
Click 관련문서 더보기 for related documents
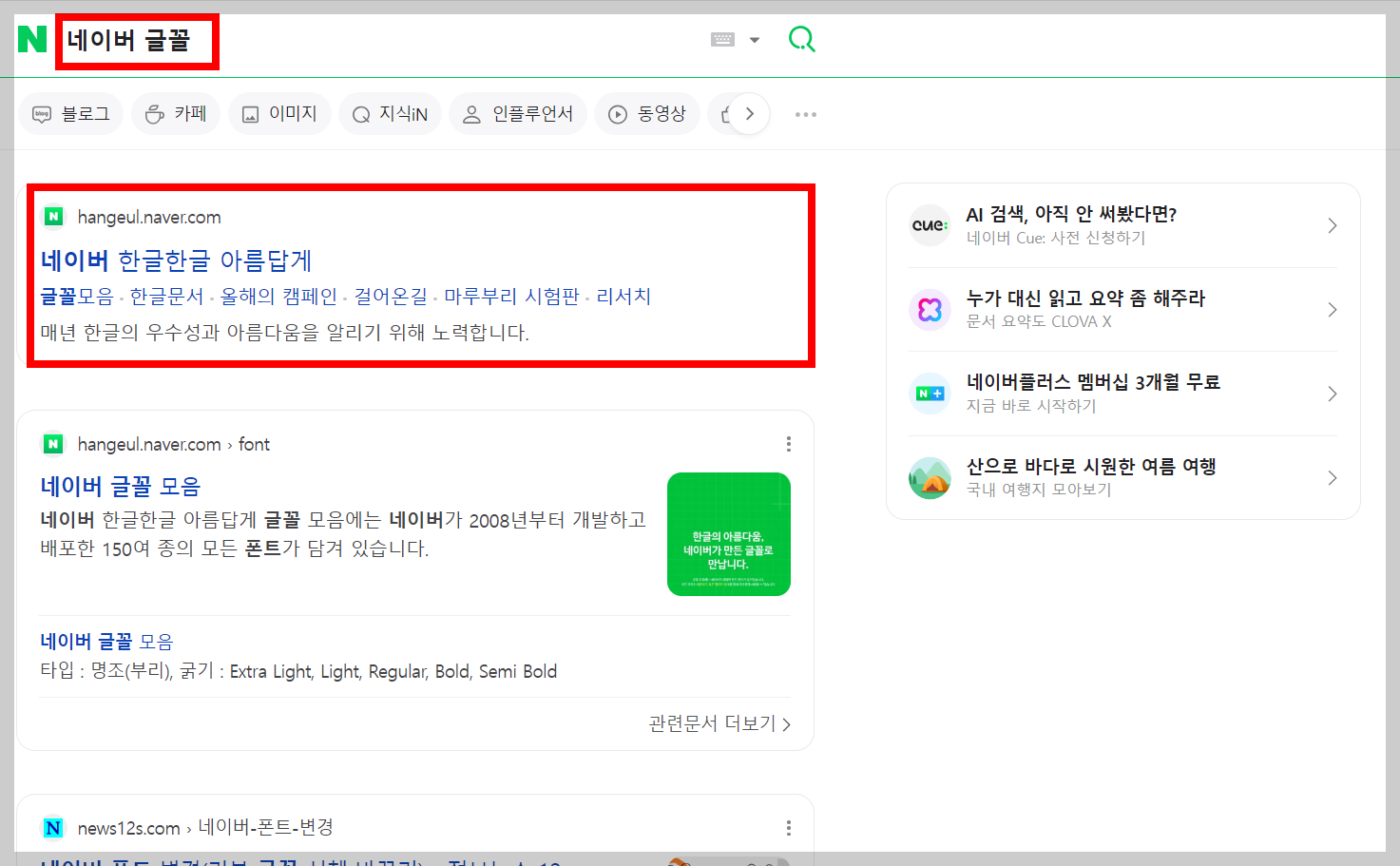click(x=712, y=723)
